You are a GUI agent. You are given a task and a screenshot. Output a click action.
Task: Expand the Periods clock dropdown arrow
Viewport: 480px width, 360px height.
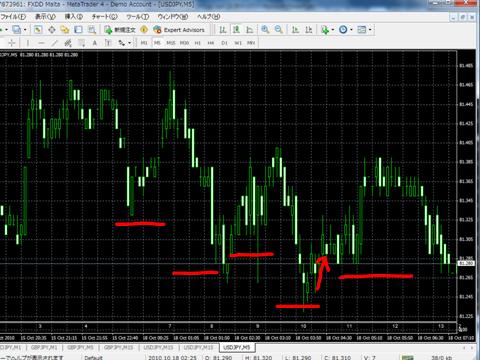pos(351,30)
